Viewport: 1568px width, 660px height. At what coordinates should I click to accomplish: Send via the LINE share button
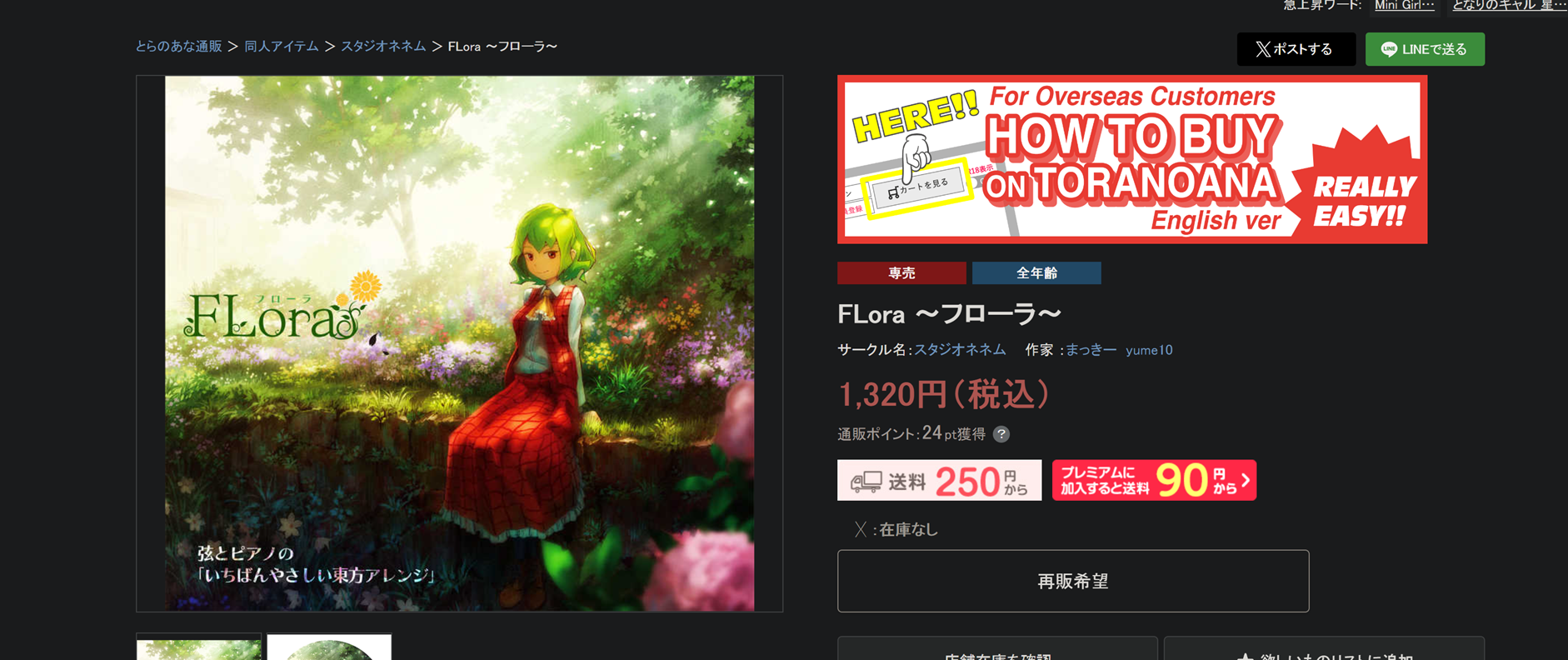point(1425,49)
